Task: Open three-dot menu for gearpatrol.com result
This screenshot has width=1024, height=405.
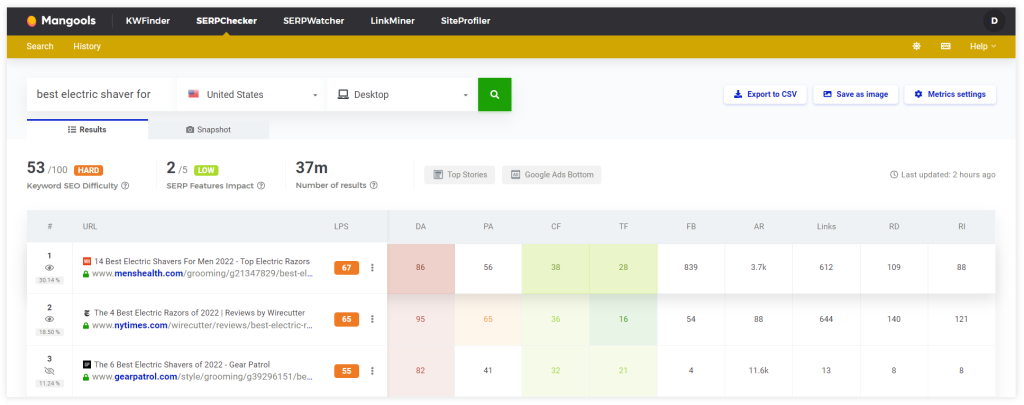Action: 372,370
